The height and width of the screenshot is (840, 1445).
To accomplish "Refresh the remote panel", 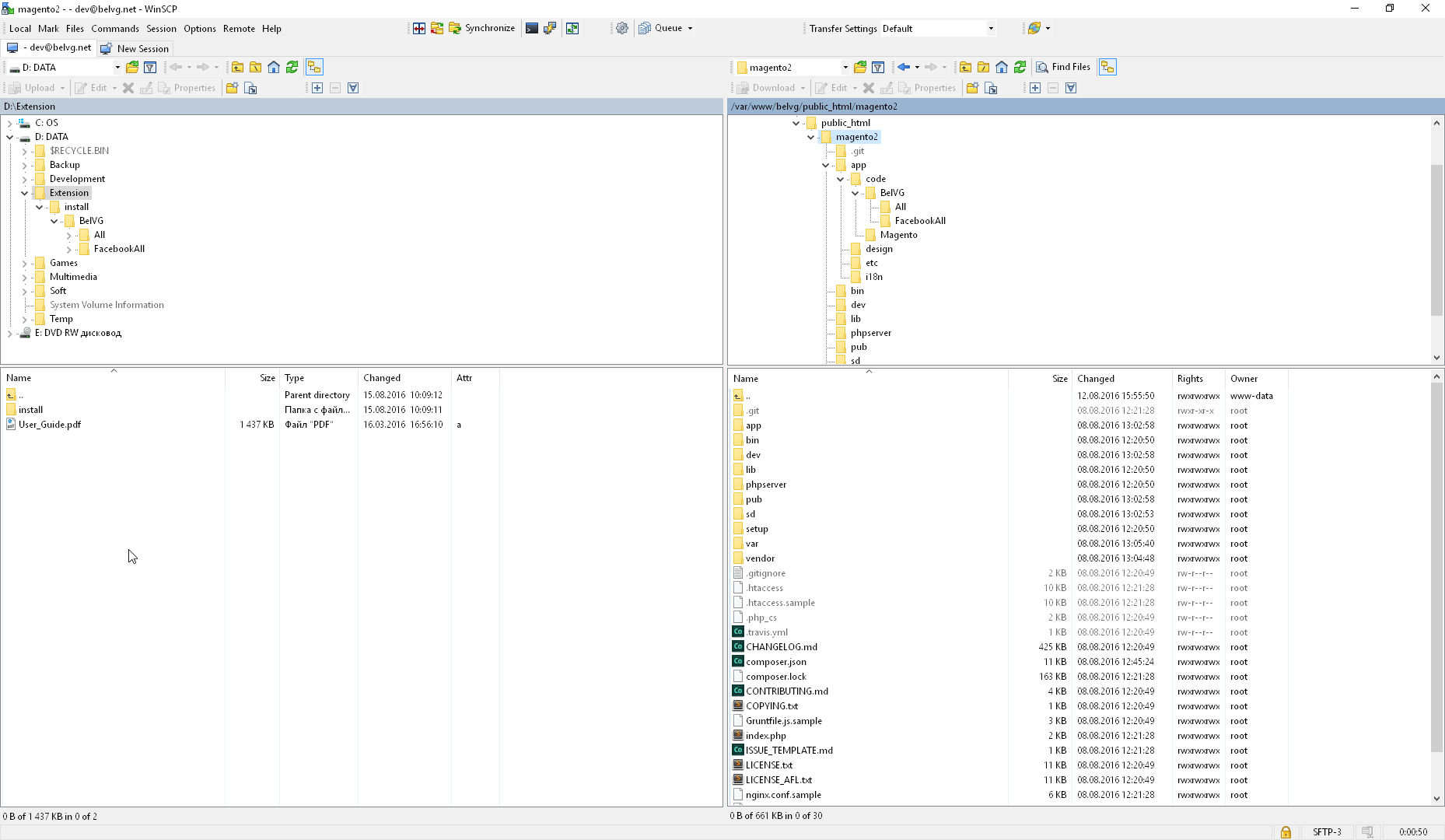I will coord(1020,67).
